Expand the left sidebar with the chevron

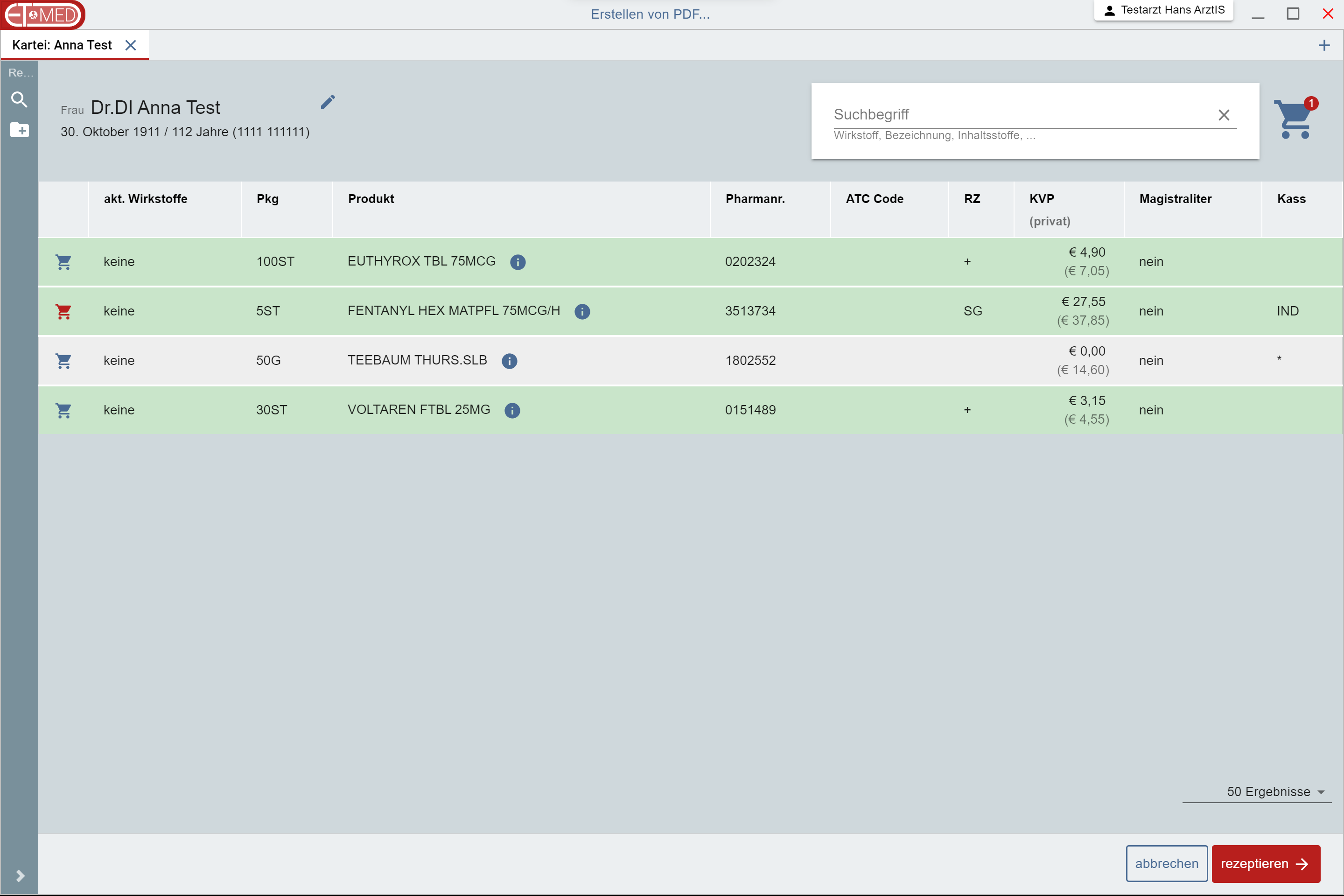click(20, 875)
